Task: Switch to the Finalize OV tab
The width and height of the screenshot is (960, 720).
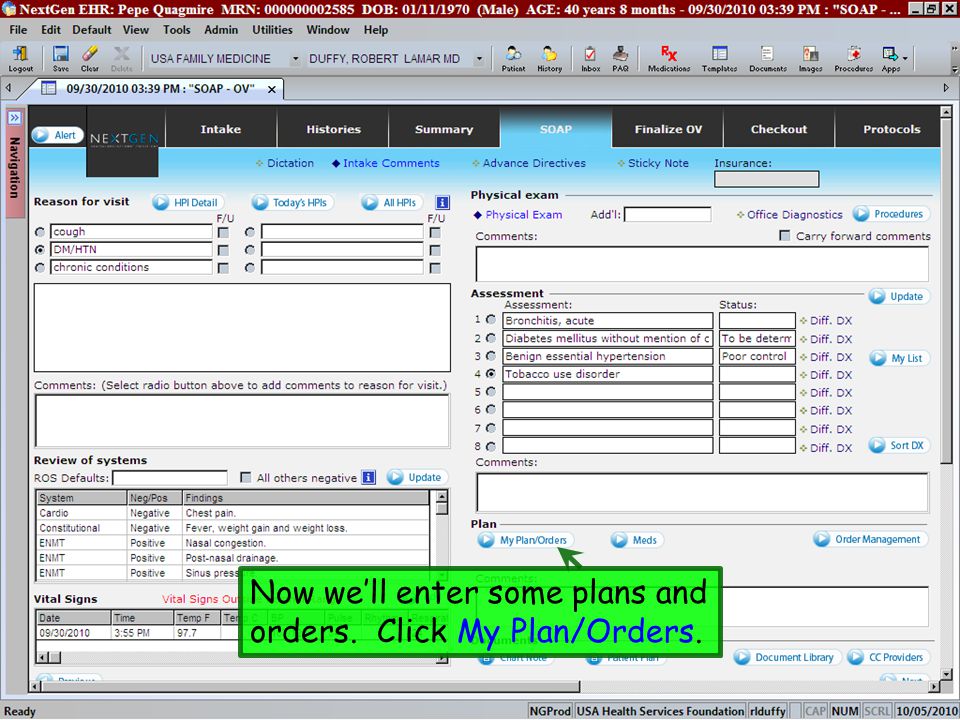Action: (668, 129)
